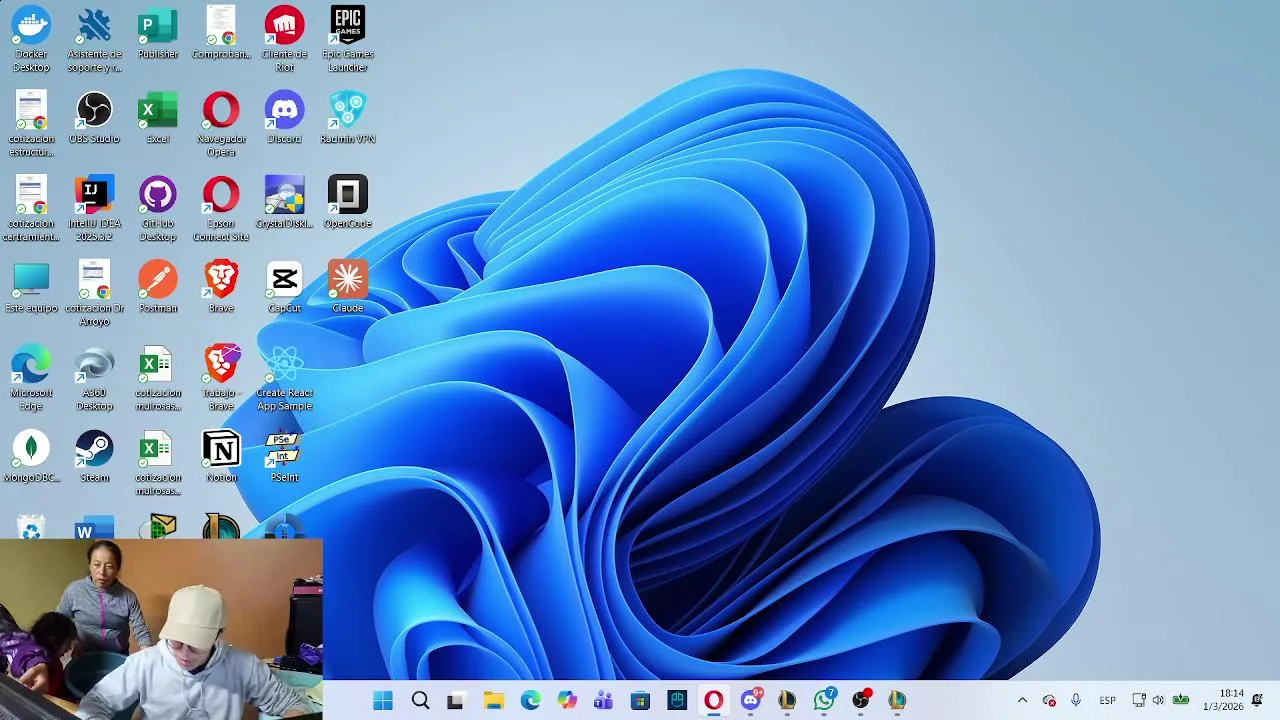Select the PSeInt desktop shortcut
Image resolution: width=1280 pixels, height=720 pixels.
coord(284,457)
